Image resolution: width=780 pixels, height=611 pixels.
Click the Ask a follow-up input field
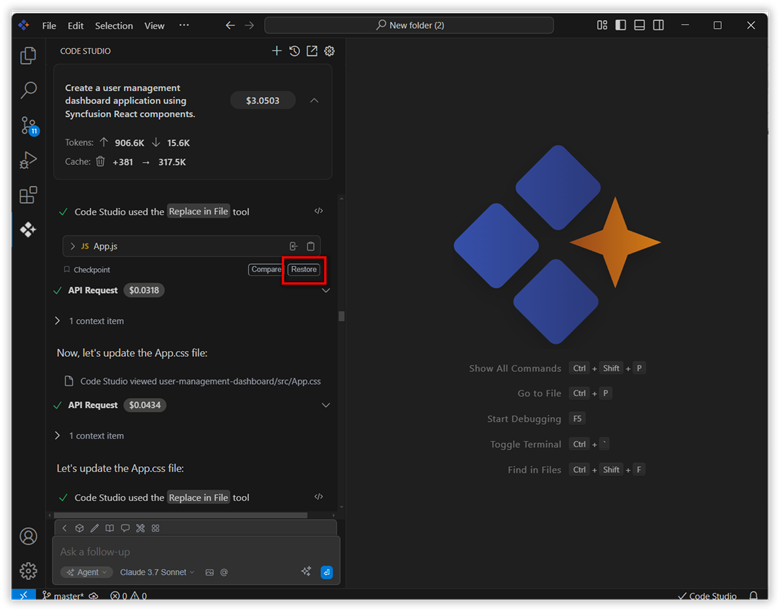pos(180,551)
